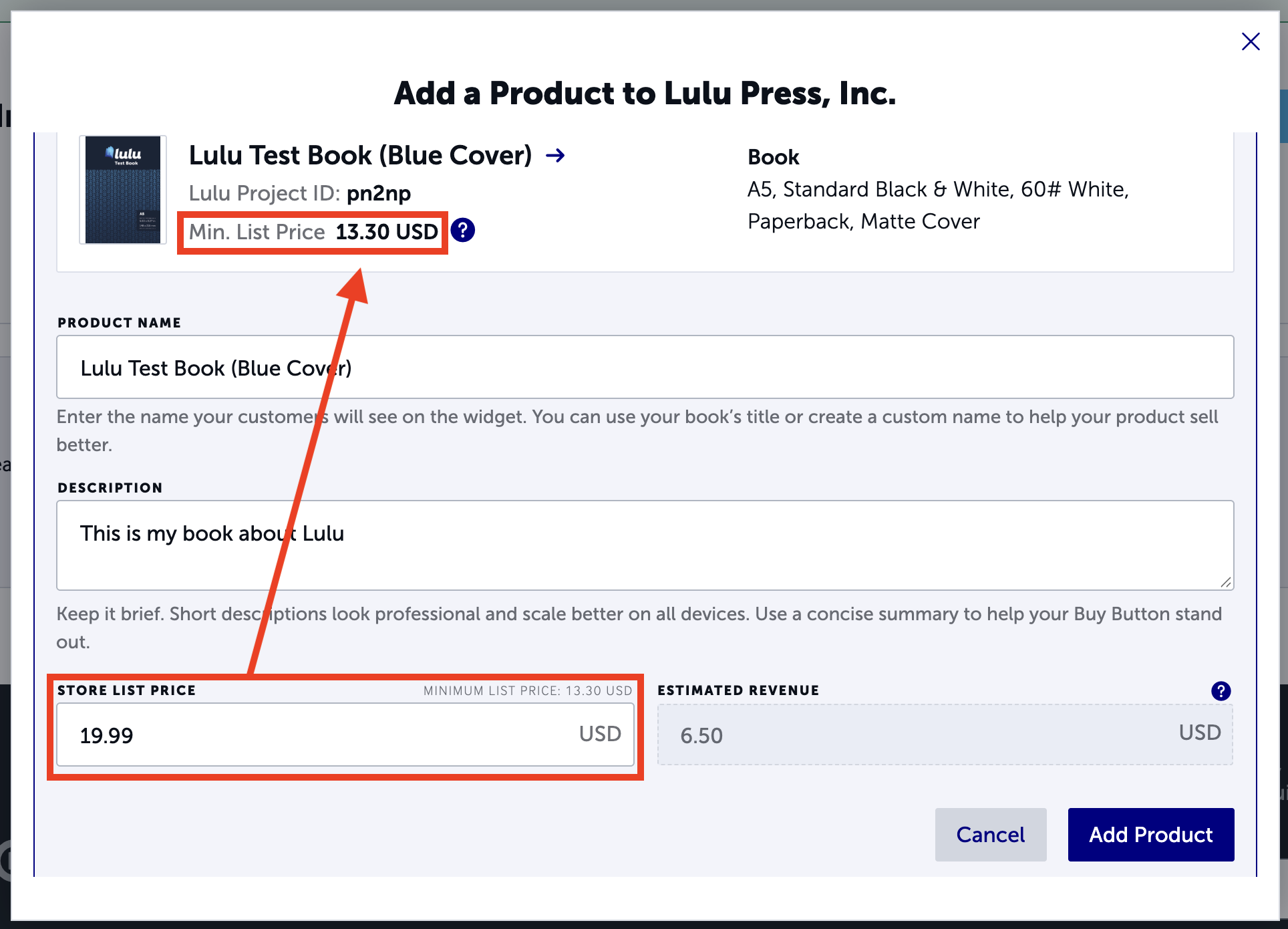Viewport: 1288px width, 929px height.
Task: Edit the Description text area
Action: (645, 545)
